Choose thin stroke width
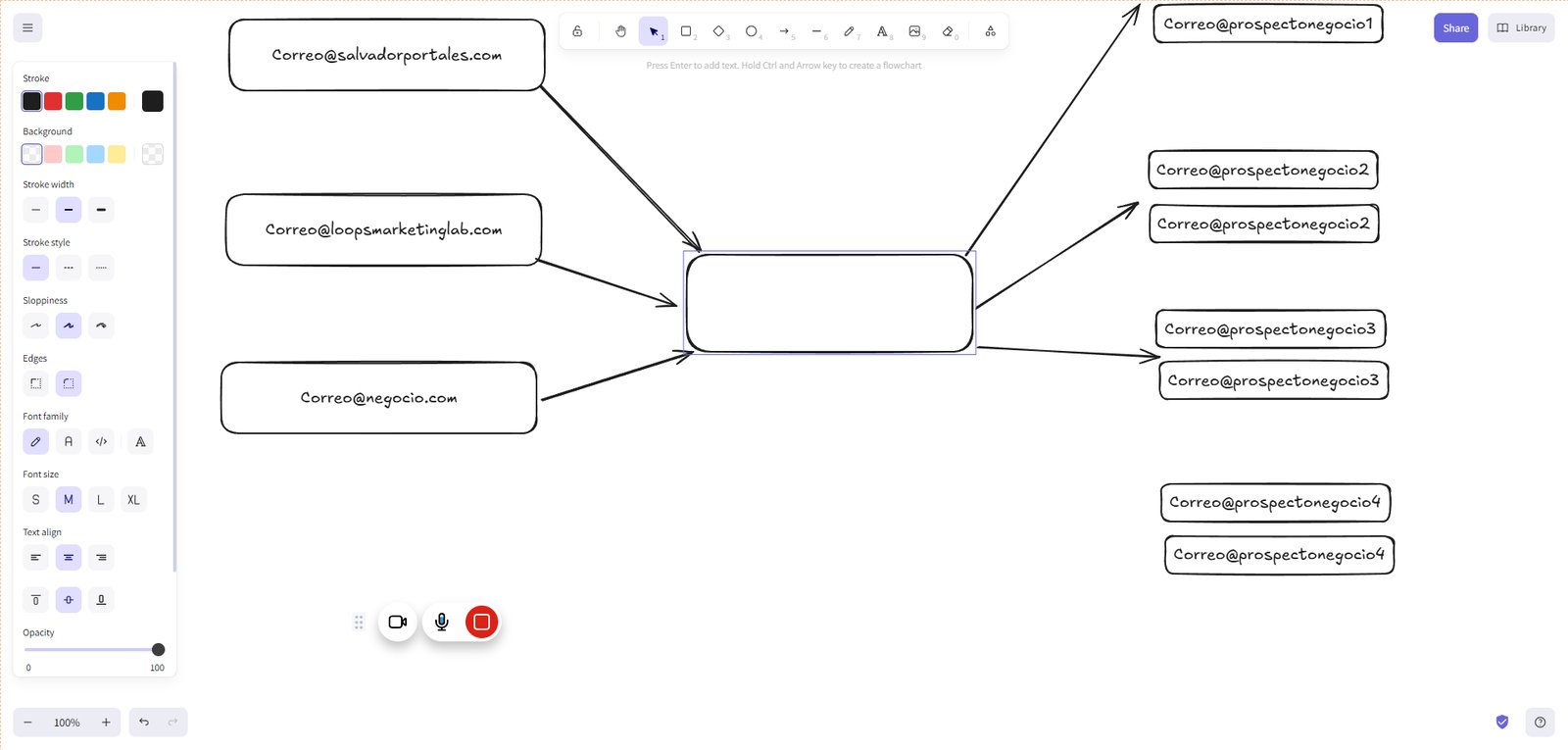This screenshot has width=1568, height=750. tap(36, 210)
